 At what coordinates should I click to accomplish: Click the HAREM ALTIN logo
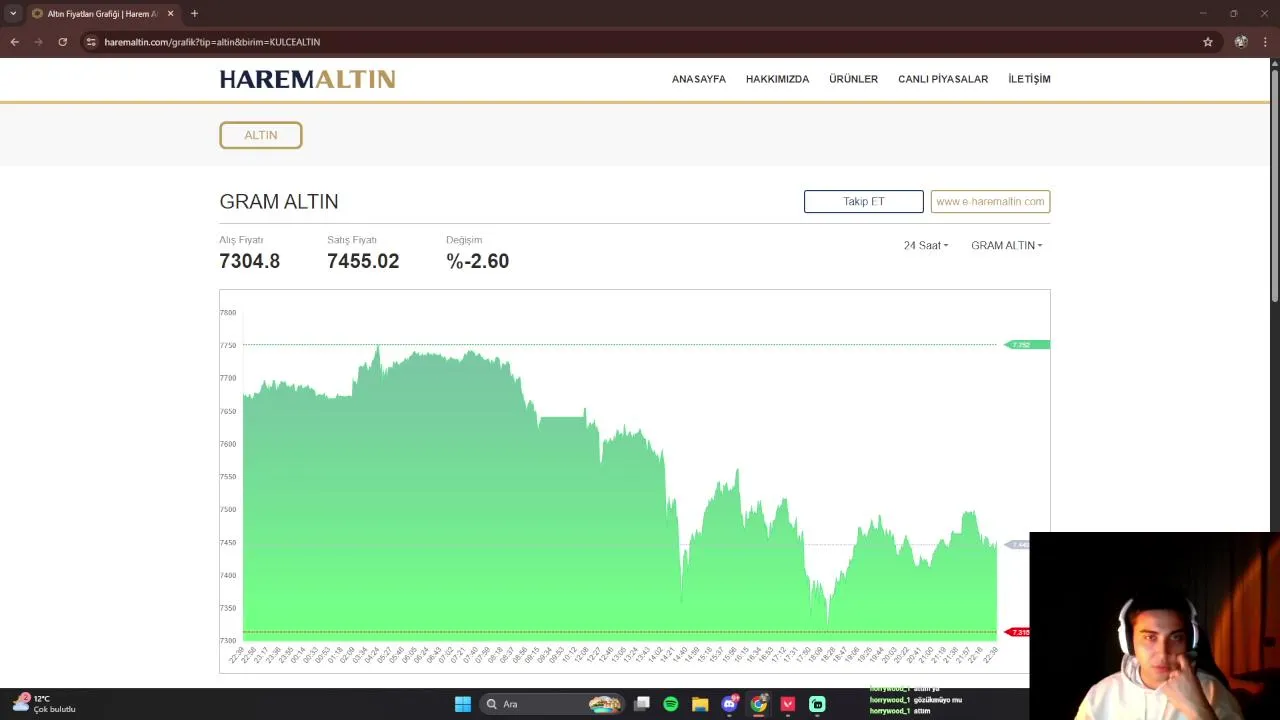pyautogui.click(x=307, y=79)
